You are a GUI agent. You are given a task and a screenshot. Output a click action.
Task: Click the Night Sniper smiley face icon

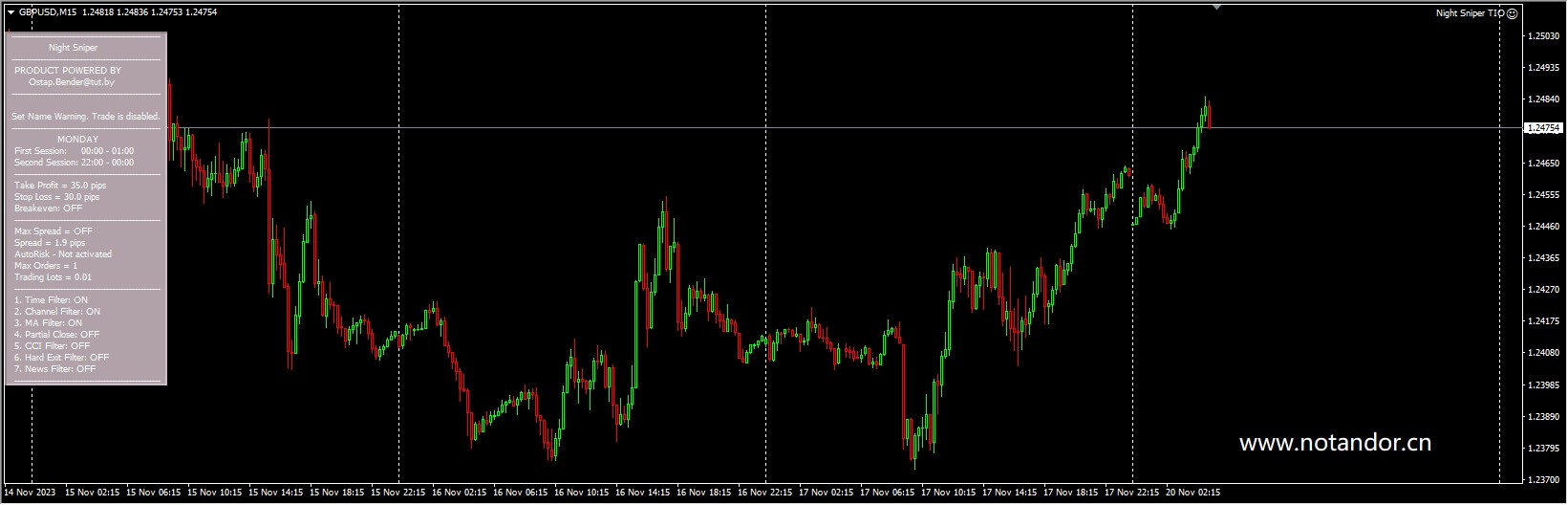(x=1512, y=13)
